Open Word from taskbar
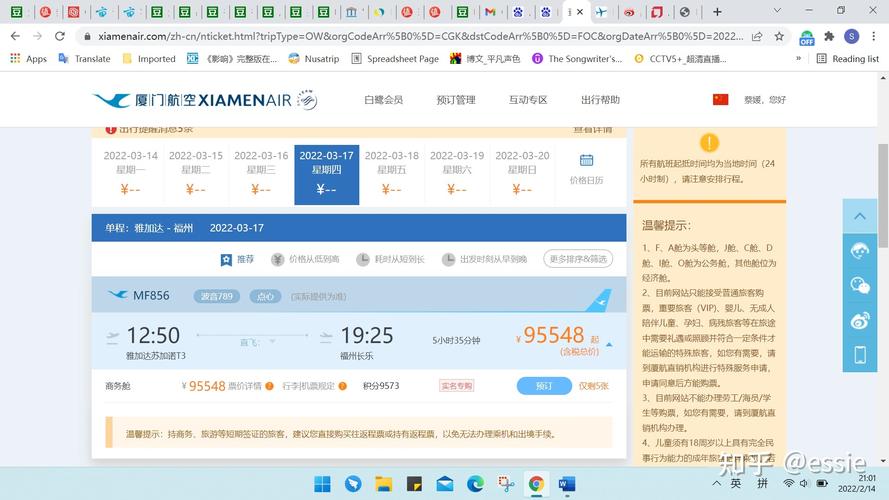The height and width of the screenshot is (500, 889). [x=567, y=484]
